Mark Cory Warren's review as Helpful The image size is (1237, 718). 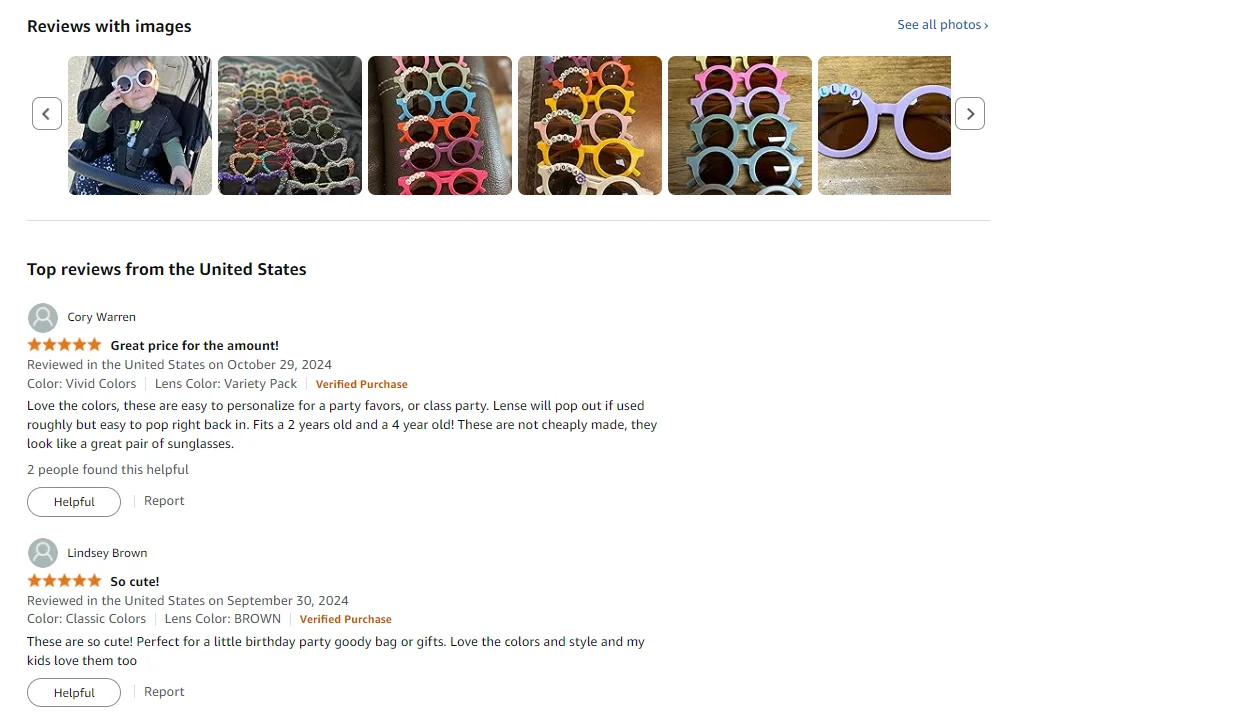(74, 502)
